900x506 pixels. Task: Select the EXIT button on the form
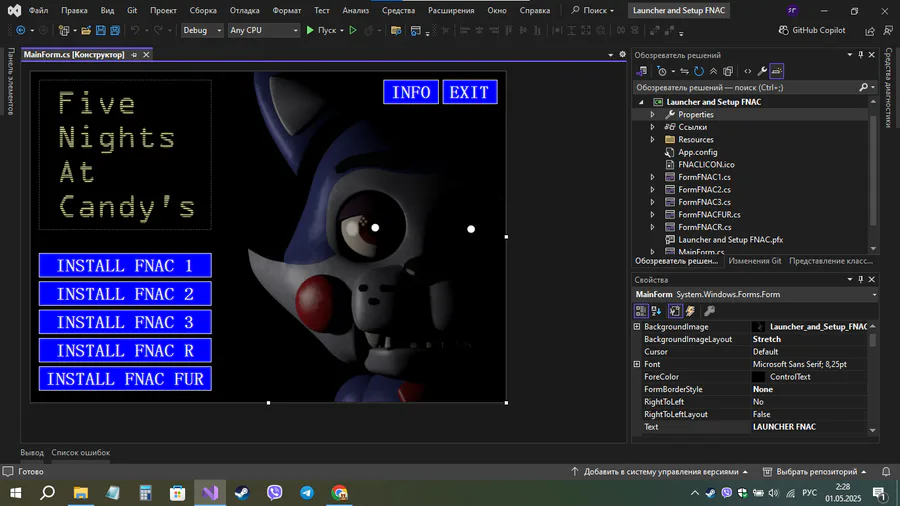(470, 92)
